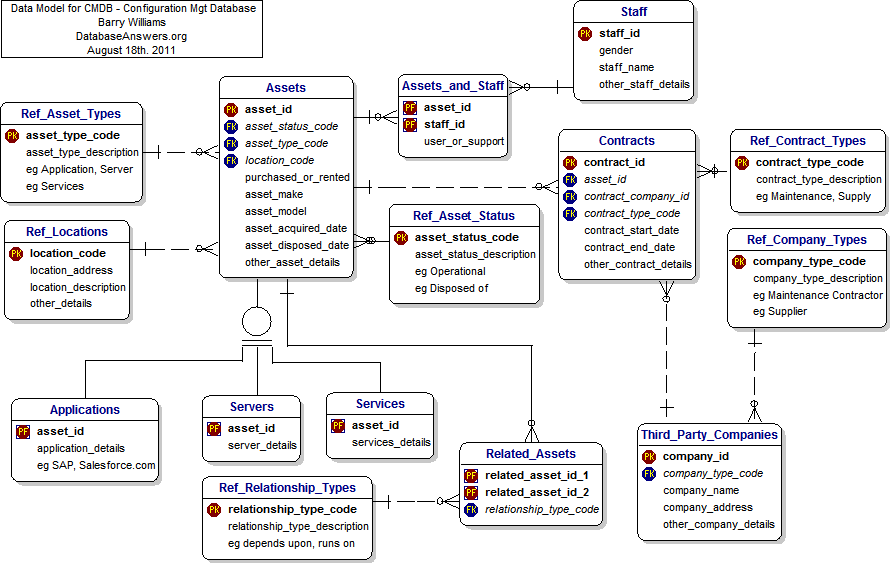The image size is (892, 565).
Task: Click the asset_make attribute
Action: coord(274,195)
